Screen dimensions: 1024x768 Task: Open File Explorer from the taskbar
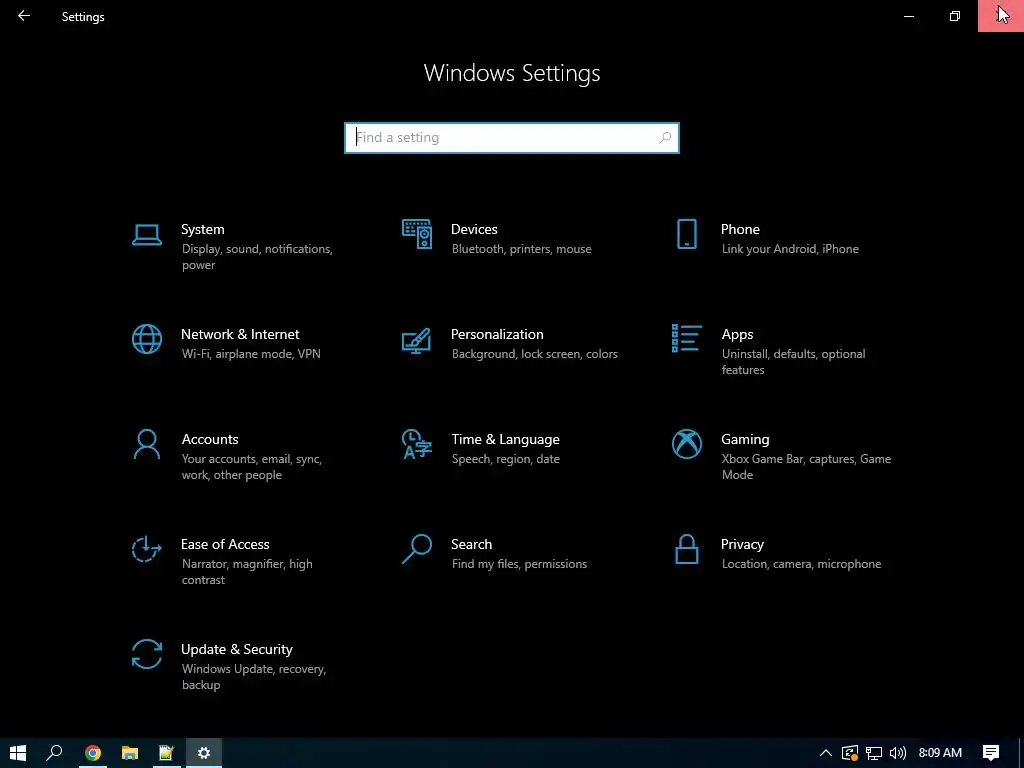click(x=130, y=753)
